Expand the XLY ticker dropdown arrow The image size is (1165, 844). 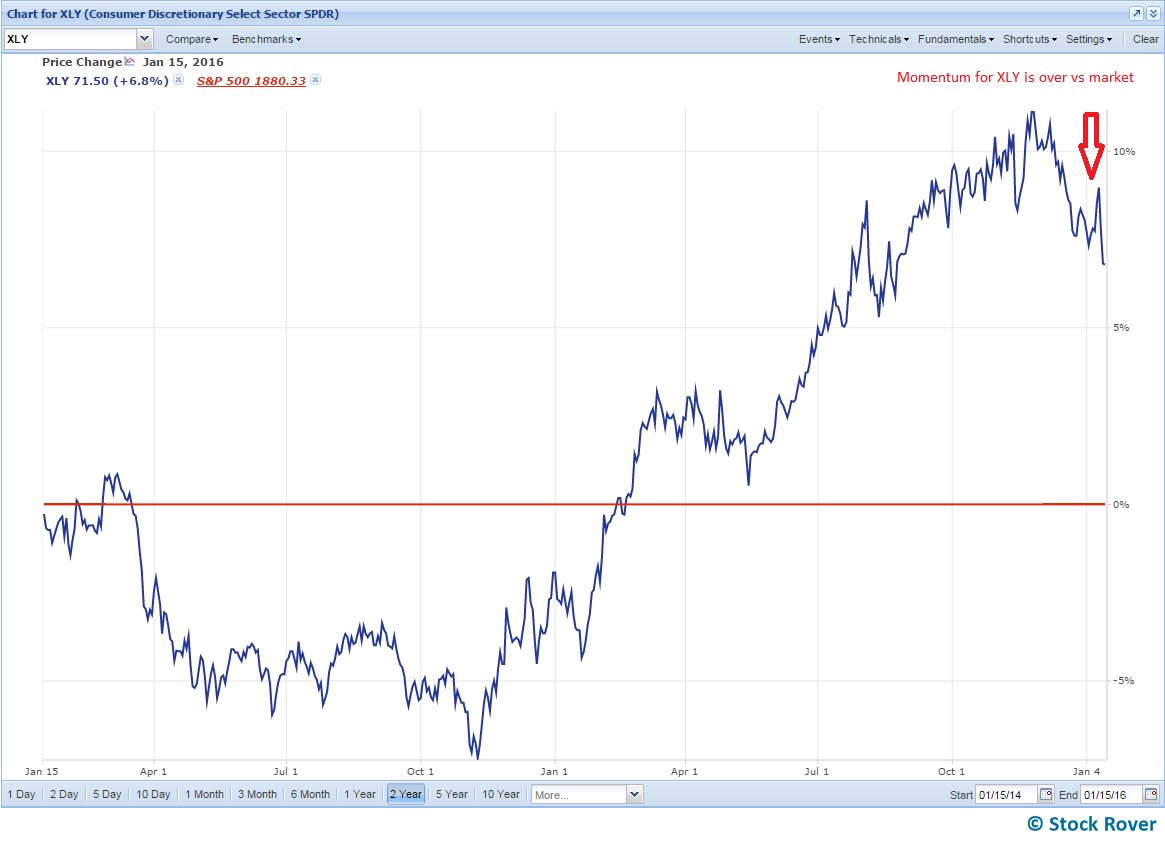[x=145, y=39]
